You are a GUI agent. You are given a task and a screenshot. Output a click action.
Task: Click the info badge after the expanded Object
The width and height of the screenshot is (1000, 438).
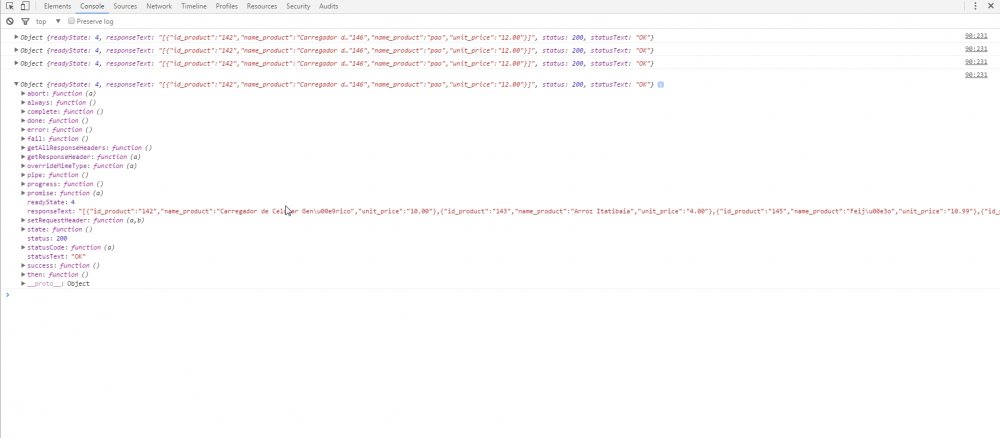[661, 84]
